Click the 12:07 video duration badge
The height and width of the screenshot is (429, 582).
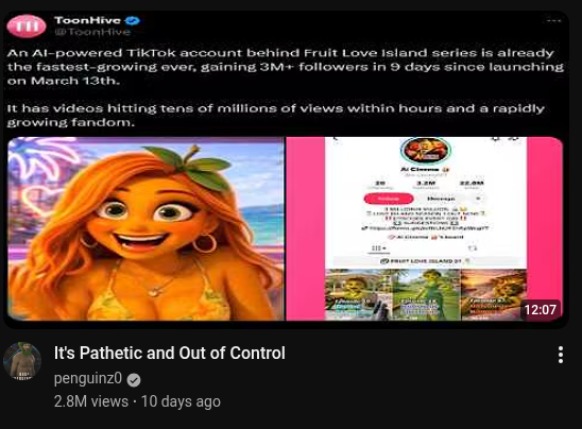[x=540, y=309]
